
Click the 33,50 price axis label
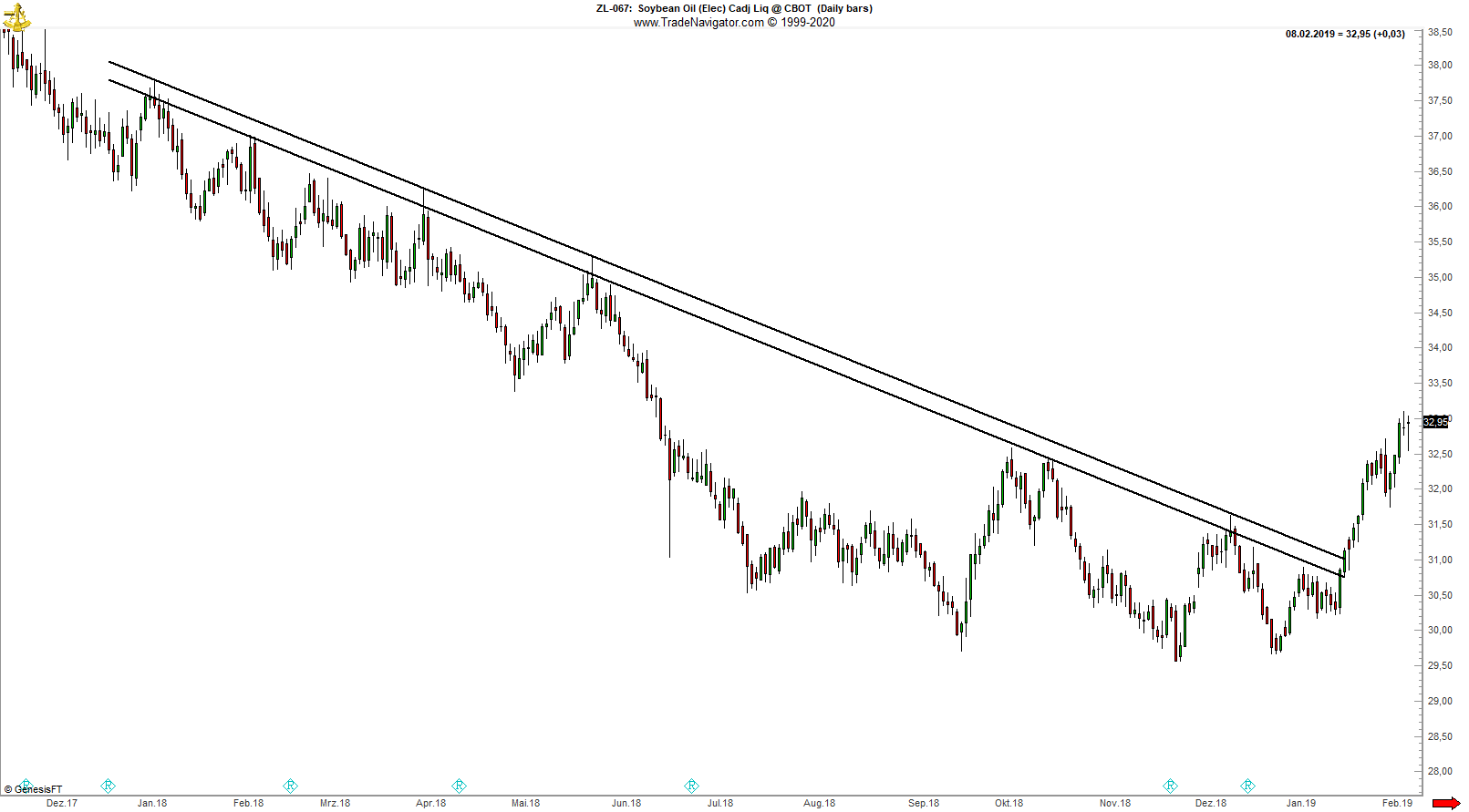pyautogui.click(x=1440, y=383)
